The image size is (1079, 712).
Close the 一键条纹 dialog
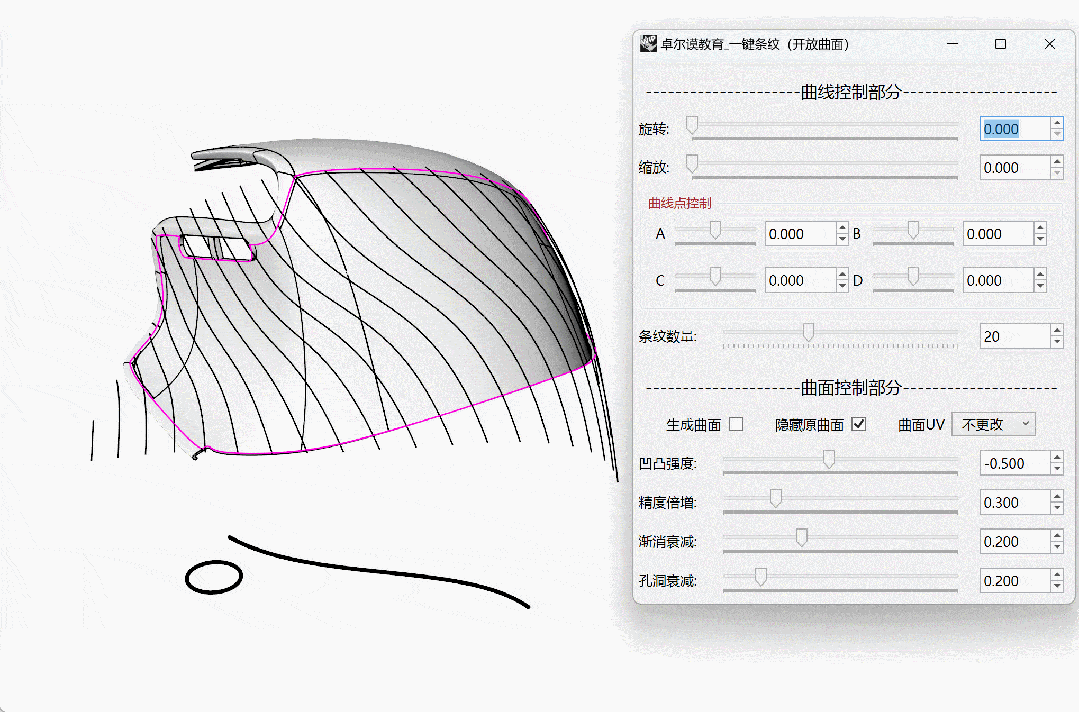[x=1049, y=44]
